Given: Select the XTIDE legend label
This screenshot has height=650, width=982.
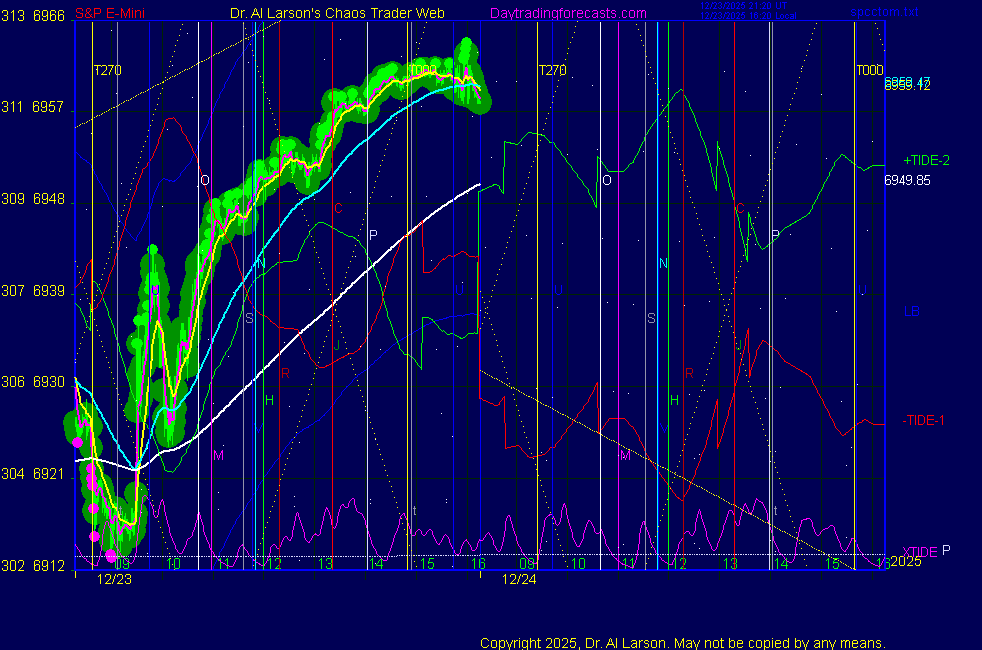Looking at the screenshot, I should pos(920,552).
